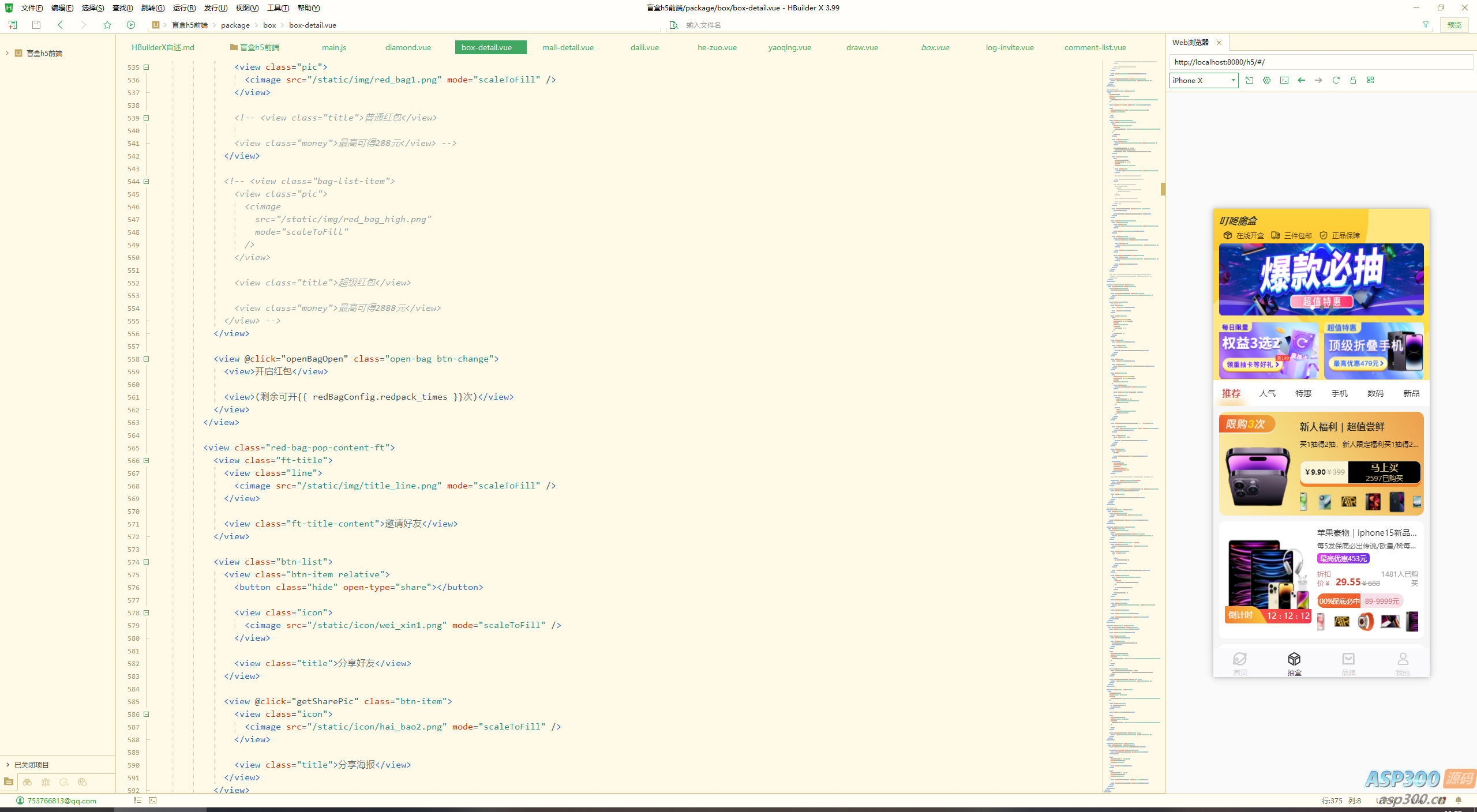Open the debug bug panel icon
1477x812 pixels.
tap(46, 782)
